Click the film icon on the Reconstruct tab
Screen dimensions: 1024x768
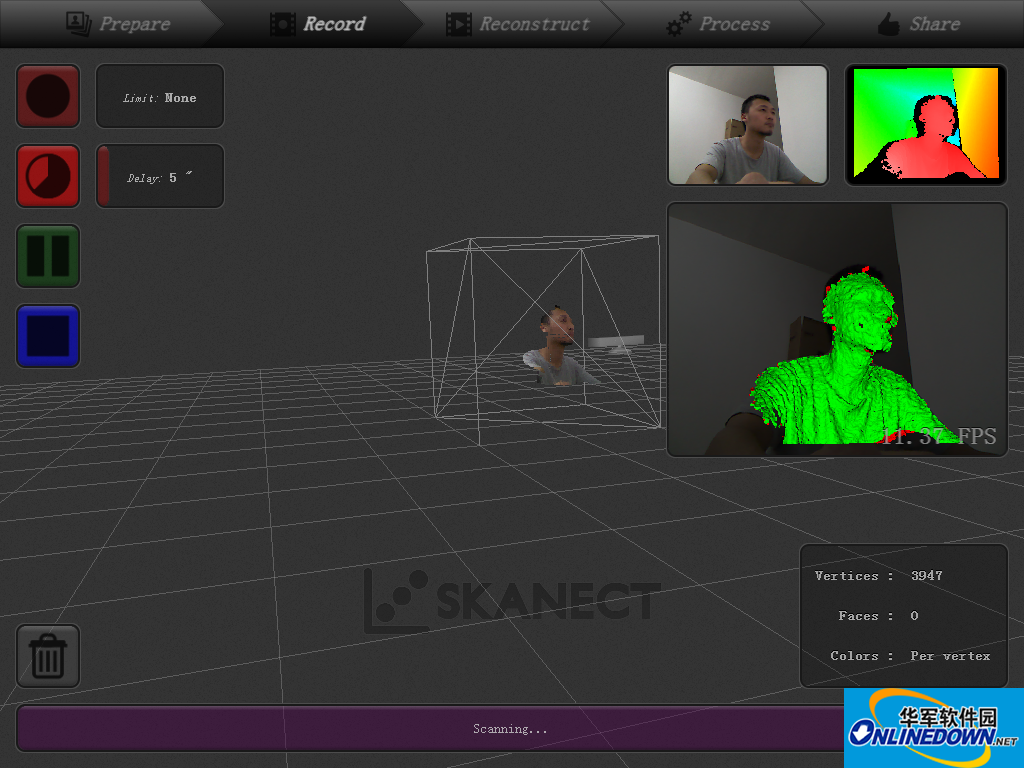tap(458, 24)
